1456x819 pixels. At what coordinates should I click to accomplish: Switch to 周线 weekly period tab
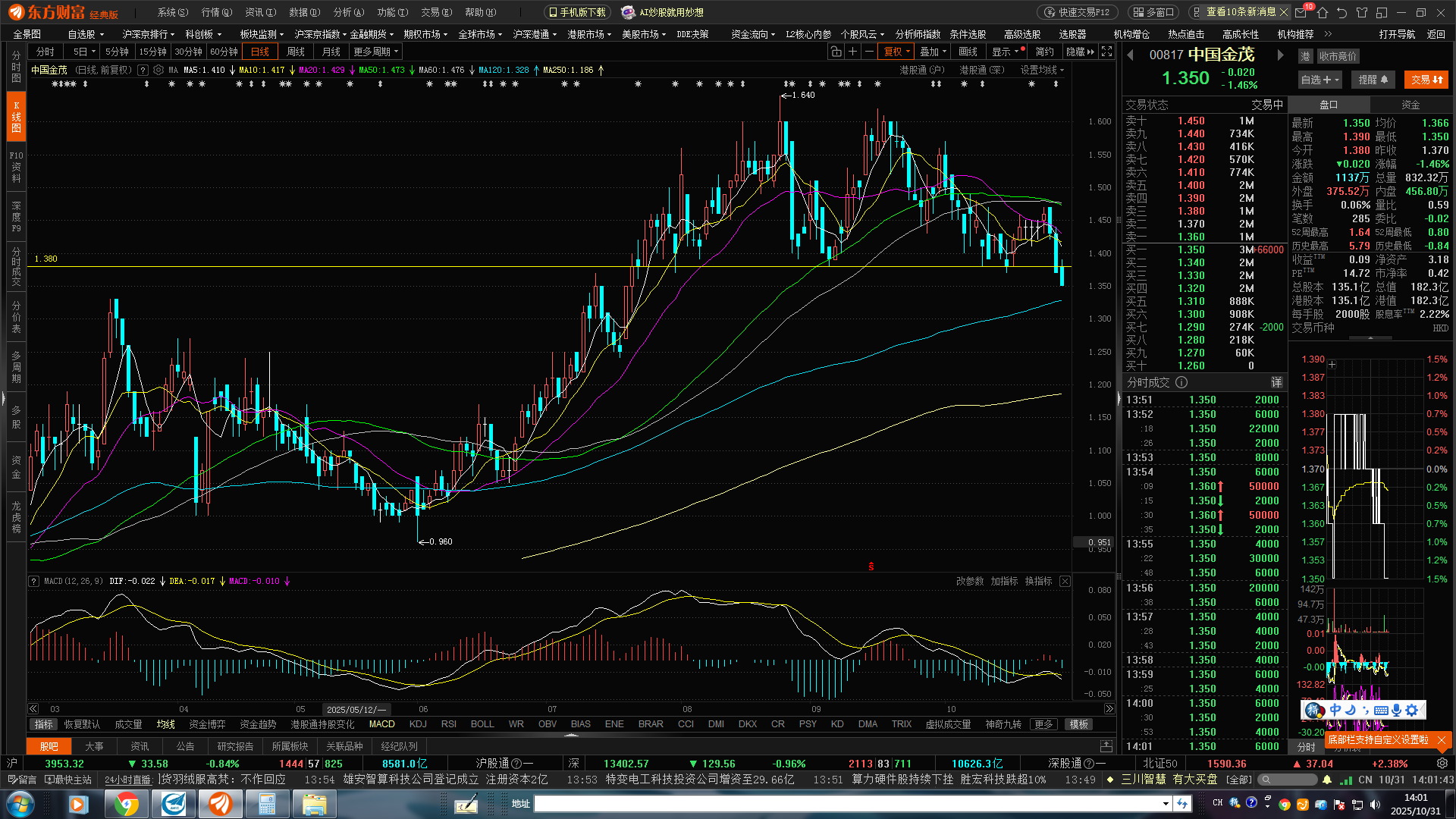(296, 52)
